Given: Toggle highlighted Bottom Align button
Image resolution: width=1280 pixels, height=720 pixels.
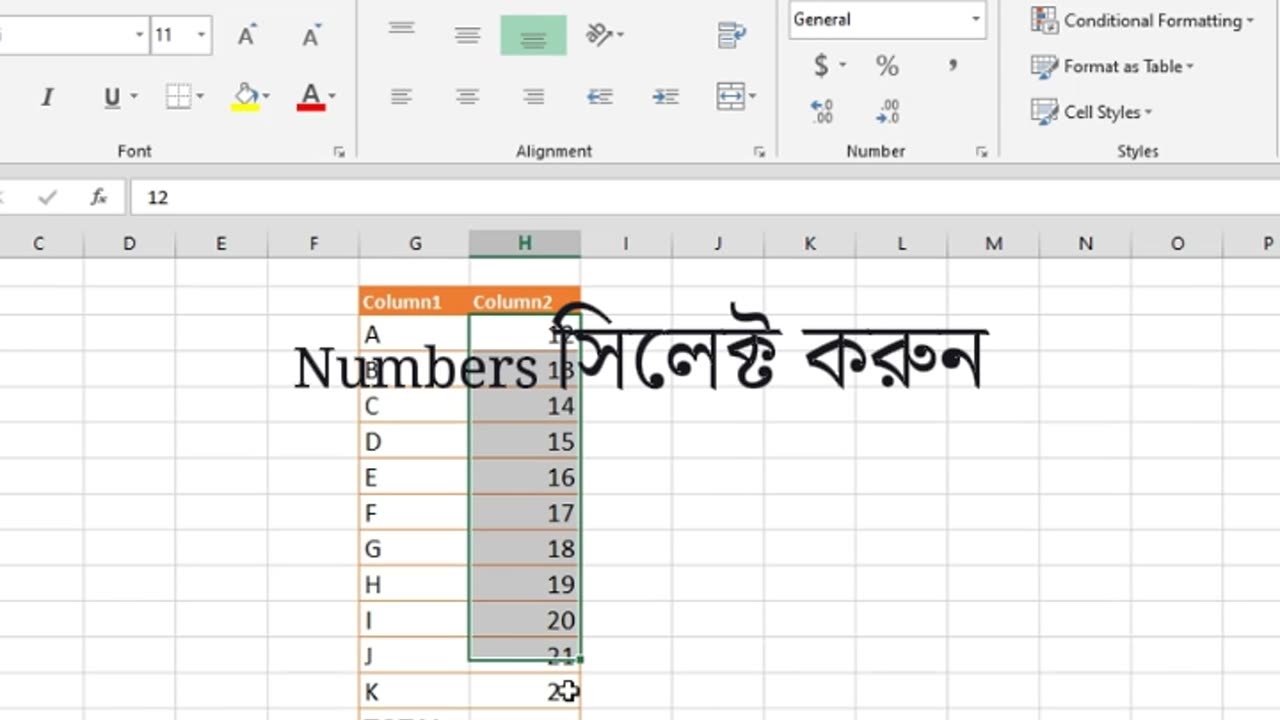Looking at the screenshot, I should (x=533, y=36).
